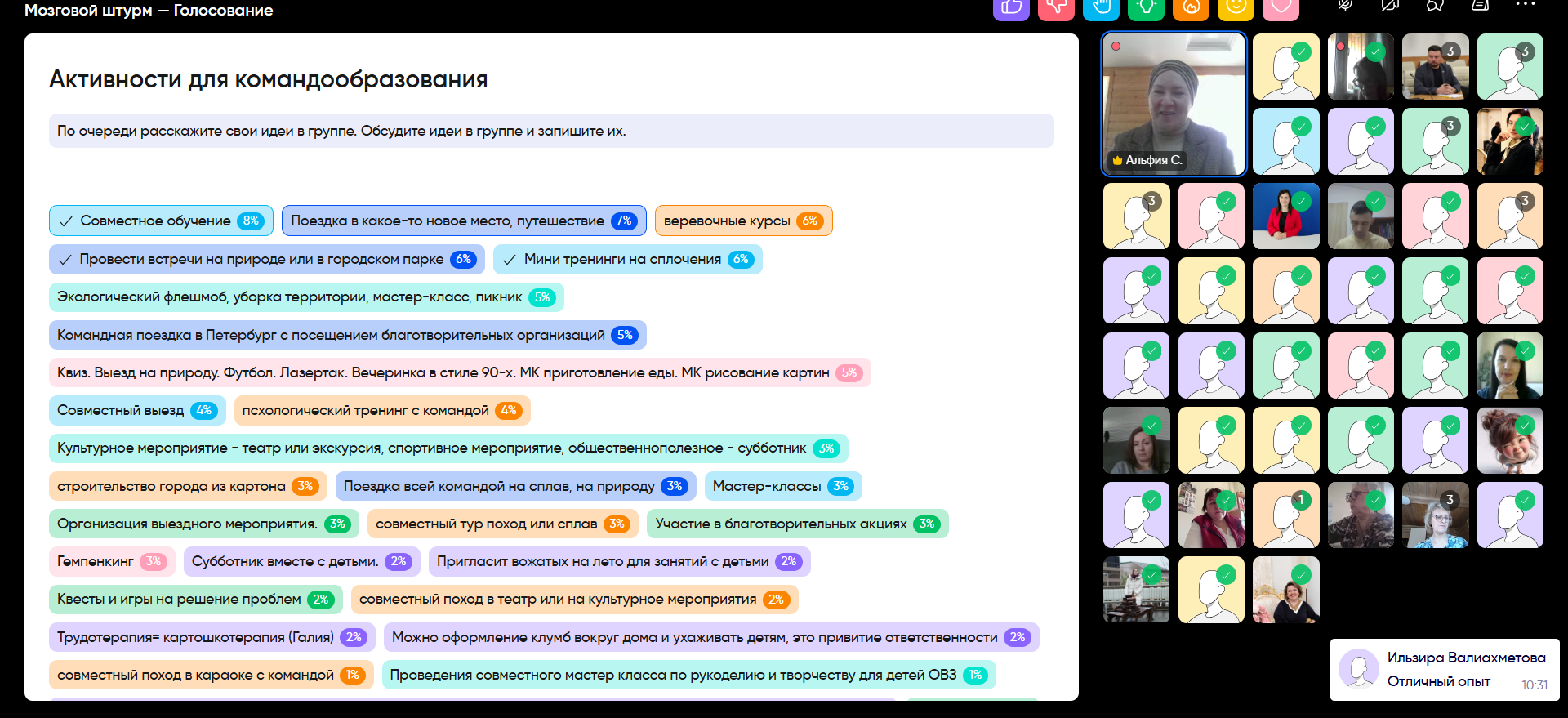Toggle the muted microphone icon
The width and height of the screenshot is (1568, 718).
(x=1345, y=6)
